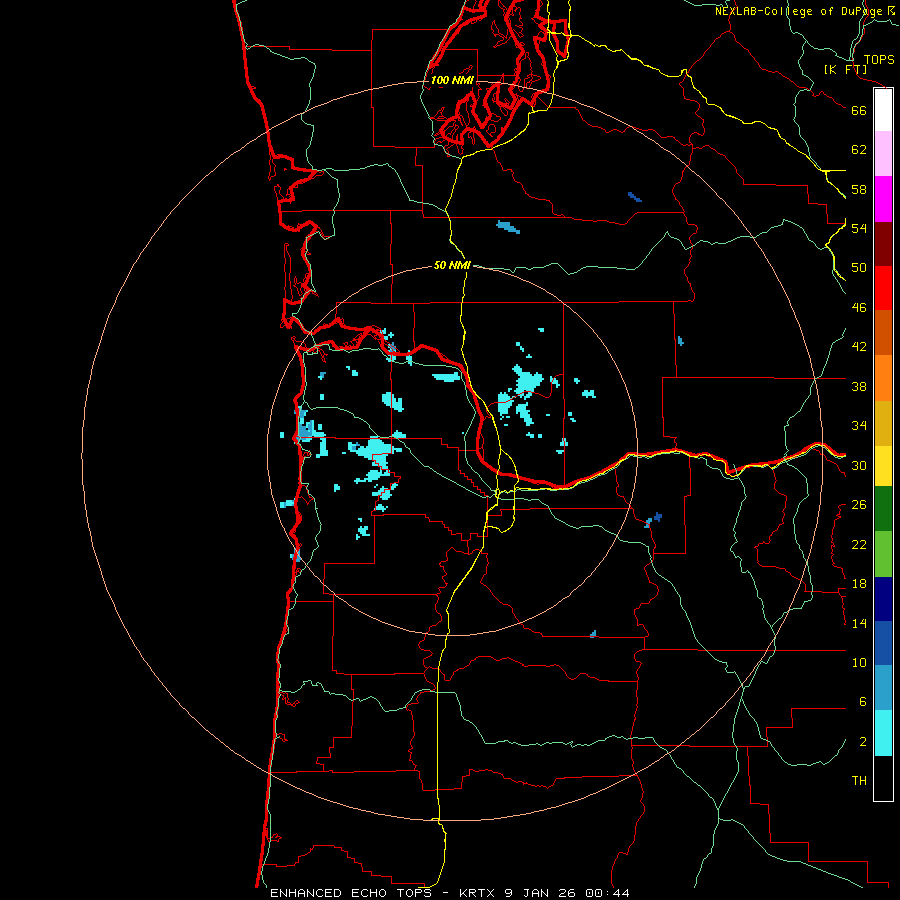This screenshot has width=900, height=900.
Task: Click the 62 legend value
Action: pyautogui.click(x=859, y=150)
